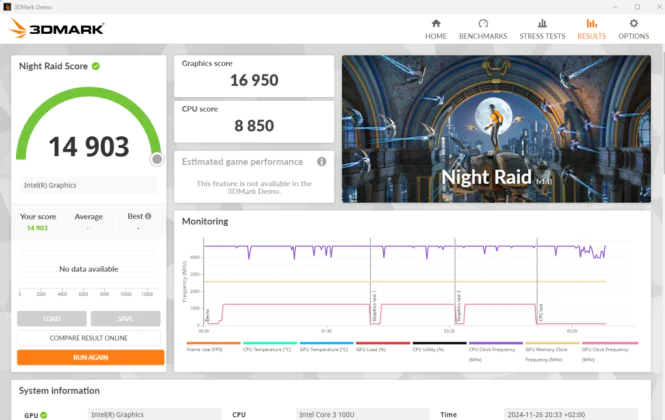
Task: Click the Home house icon
Action: click(436, 23)
